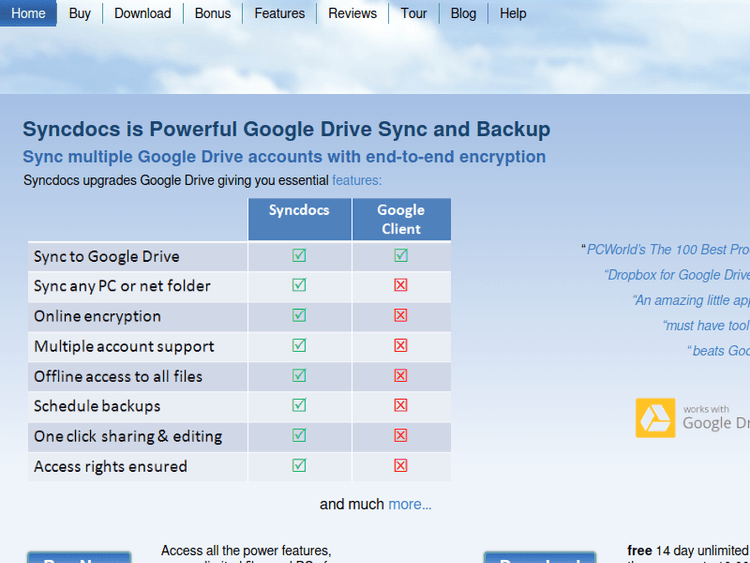The height and width of the screenshot is (563, 750).
Task: Open the Download menu item
Action: click(143, 13)
